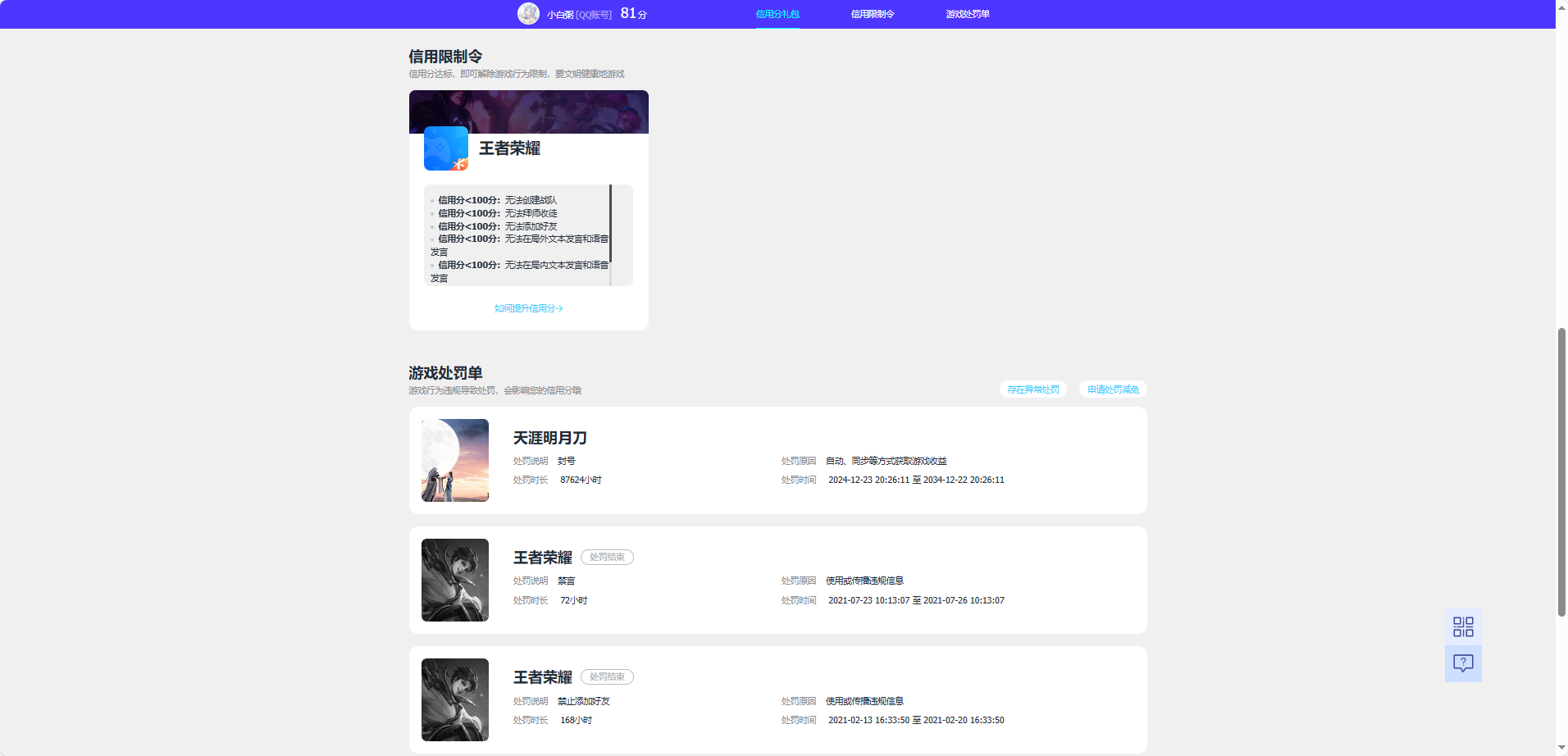The image size is (1568, 756).
Task: Click the 处罚结束 tag on bottom card
Action: point(607,676)
